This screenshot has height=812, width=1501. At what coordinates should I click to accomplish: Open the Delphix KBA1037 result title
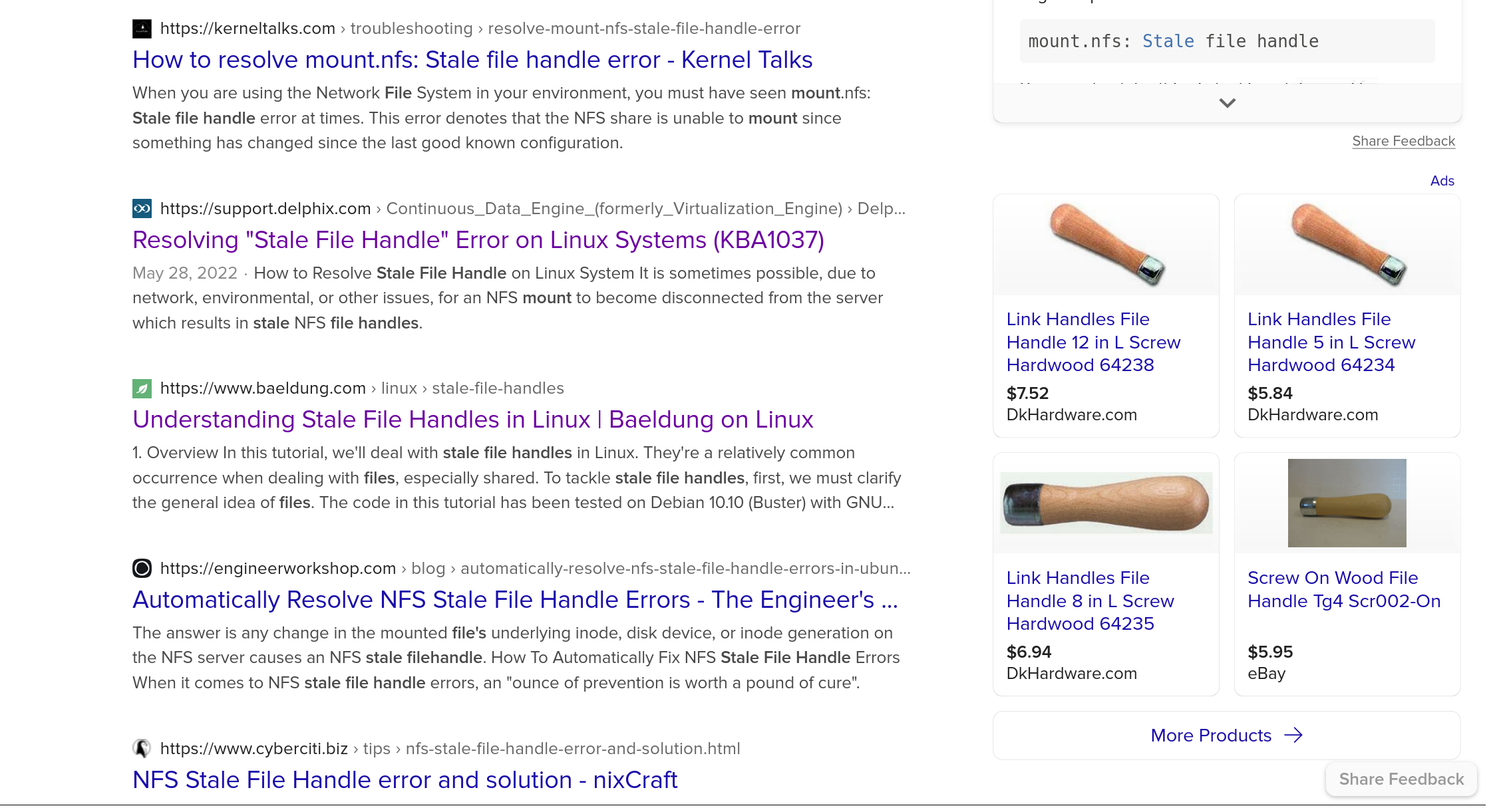click(x=478, y=240)
